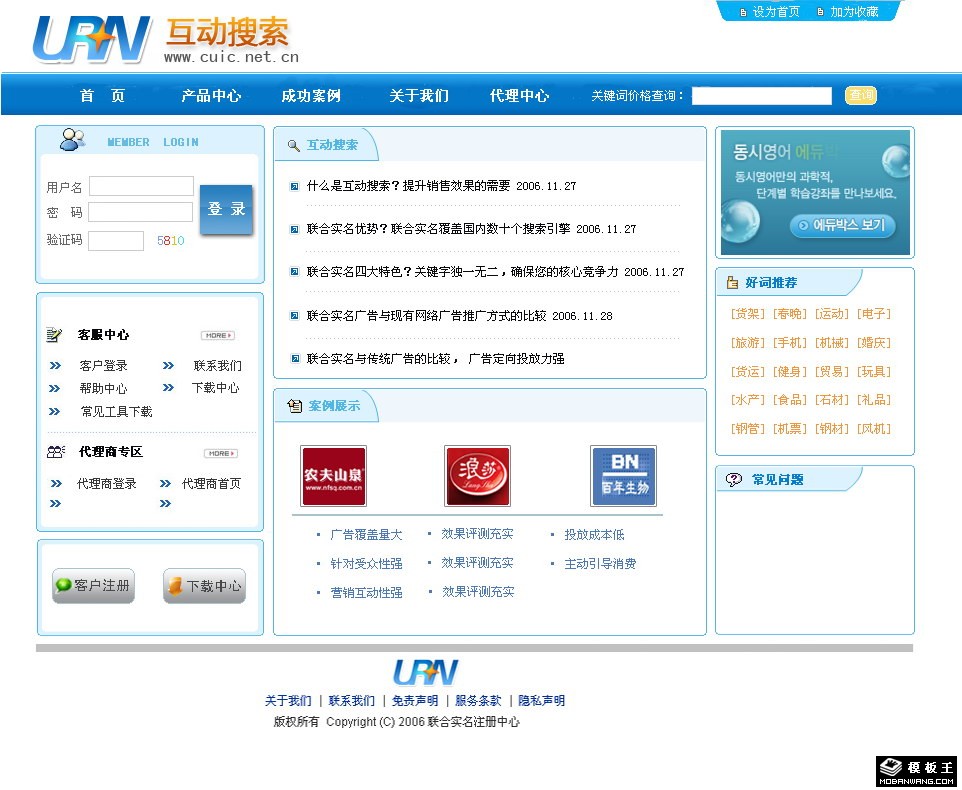The height and width of the screenshot is (790, 962).
Task: Focus the 用户名 input field
Action: click(141, 186)
